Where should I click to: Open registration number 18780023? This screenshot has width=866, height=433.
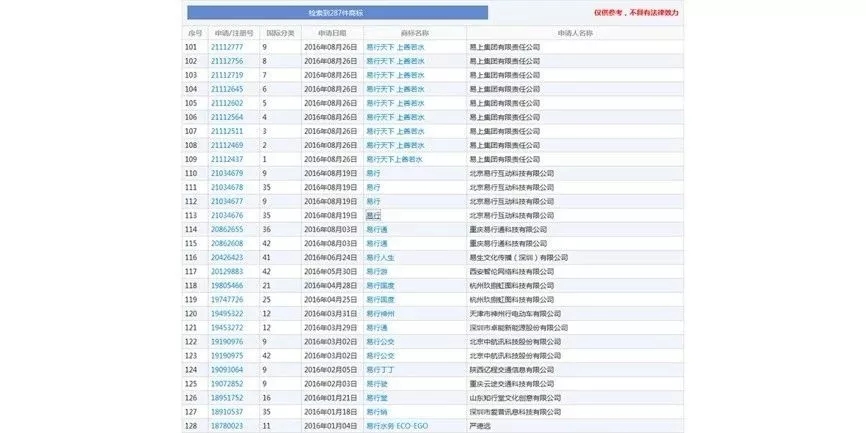coord(226,425)
